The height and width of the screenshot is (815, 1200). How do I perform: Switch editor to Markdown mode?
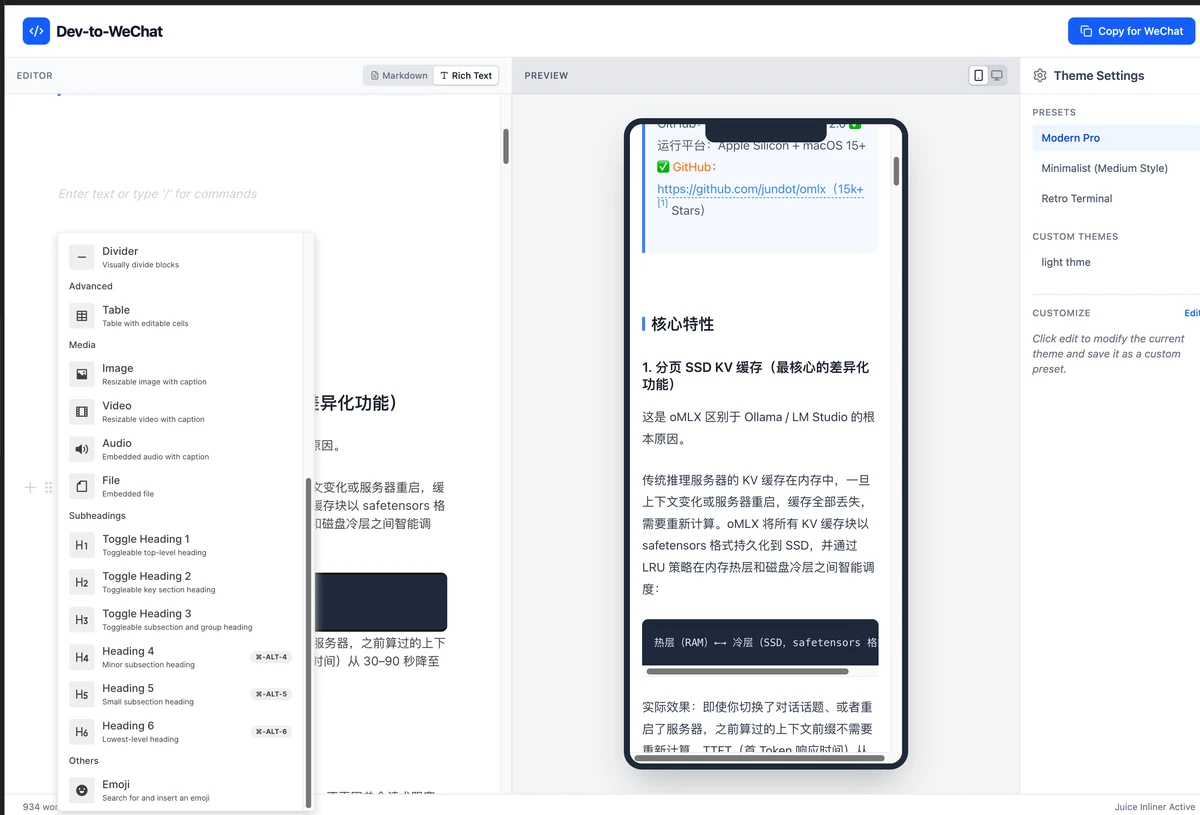399,75
